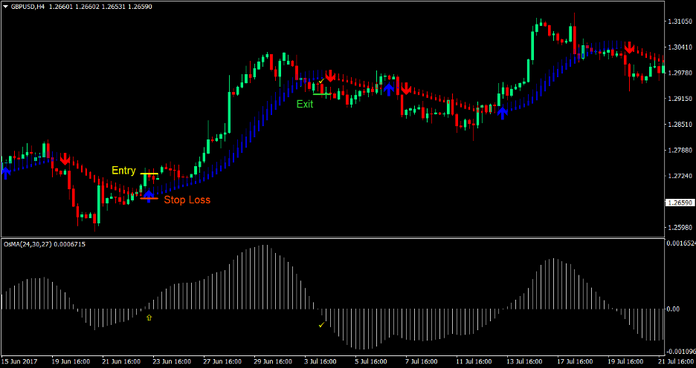The height and width of the screenshot is (368, 696).
Task: Click the red down arrow above Exit
Action: pos(330,76)
